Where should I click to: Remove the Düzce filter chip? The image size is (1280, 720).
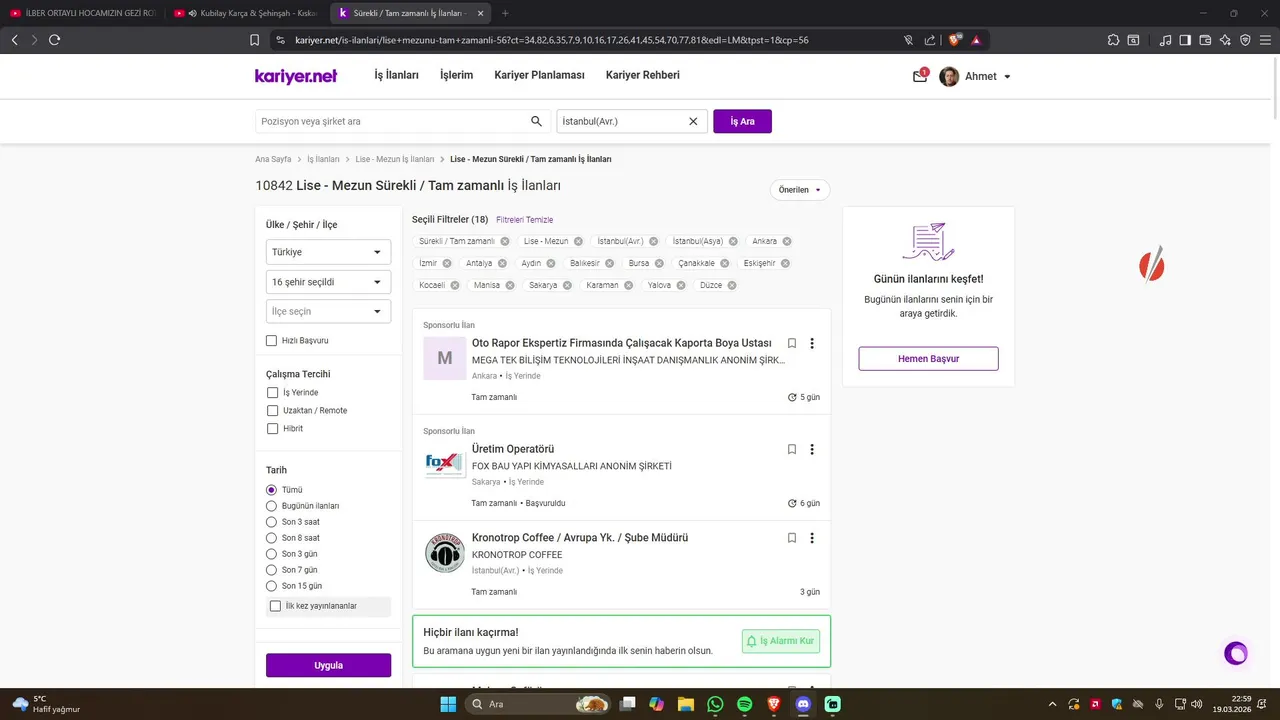click(732, 285)
